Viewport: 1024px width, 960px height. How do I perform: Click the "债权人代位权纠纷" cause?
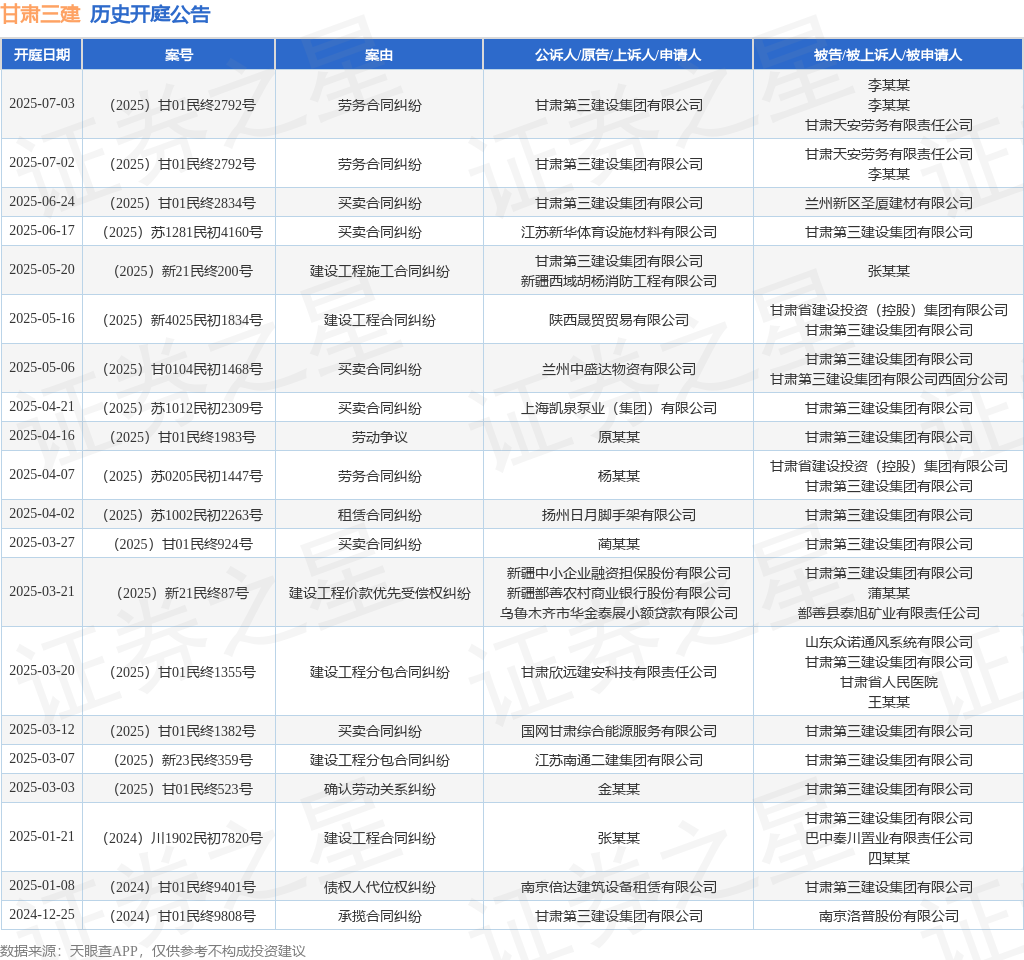(379, 887)
